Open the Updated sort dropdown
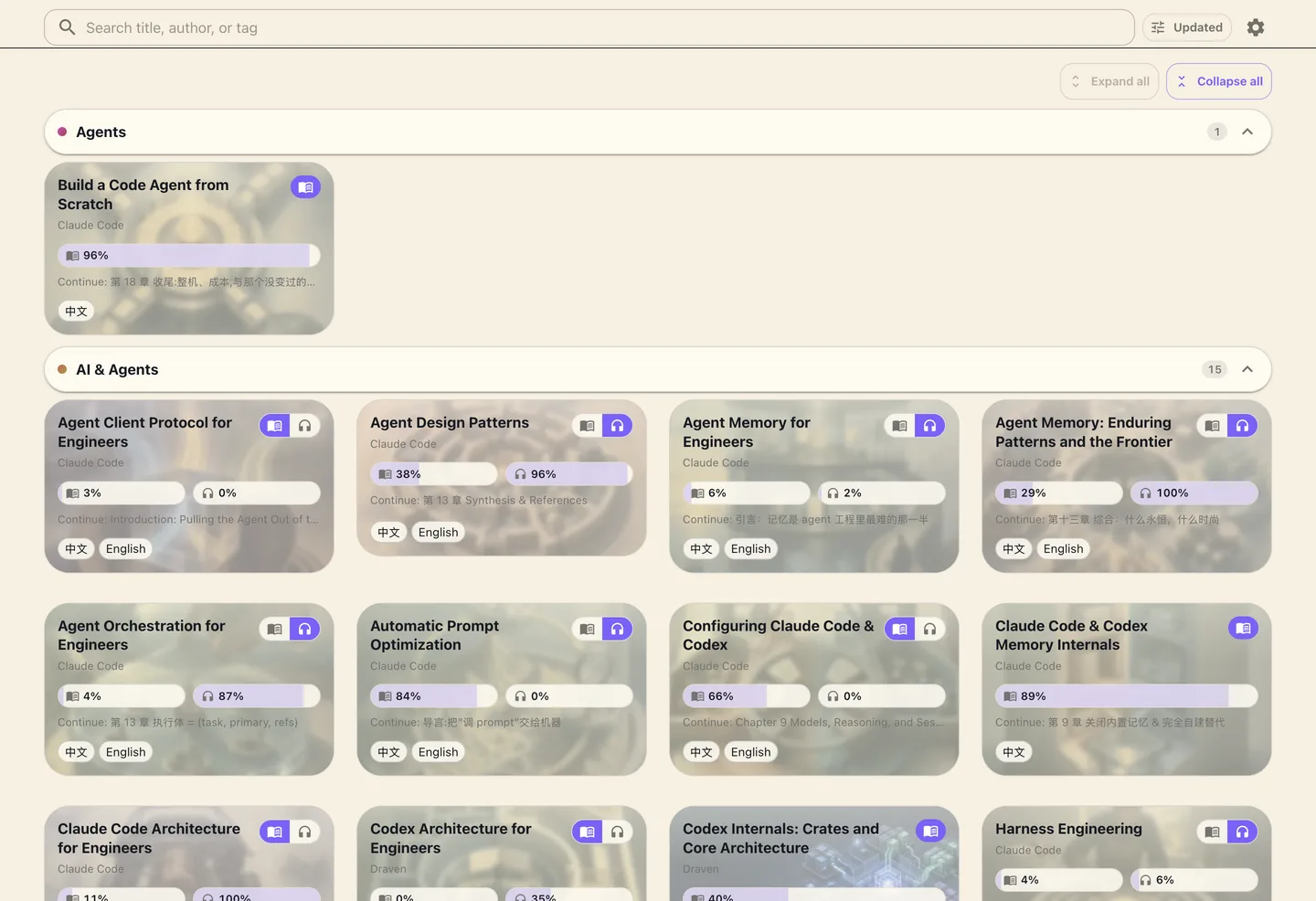1316x901 pixels. coord(1187,27)
